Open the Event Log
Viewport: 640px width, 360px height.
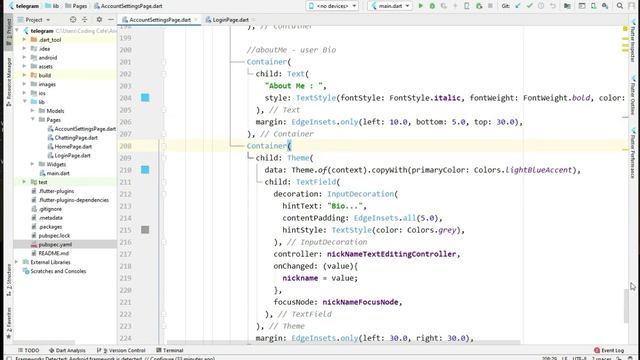pyautogui.click(x=609, y=350)
